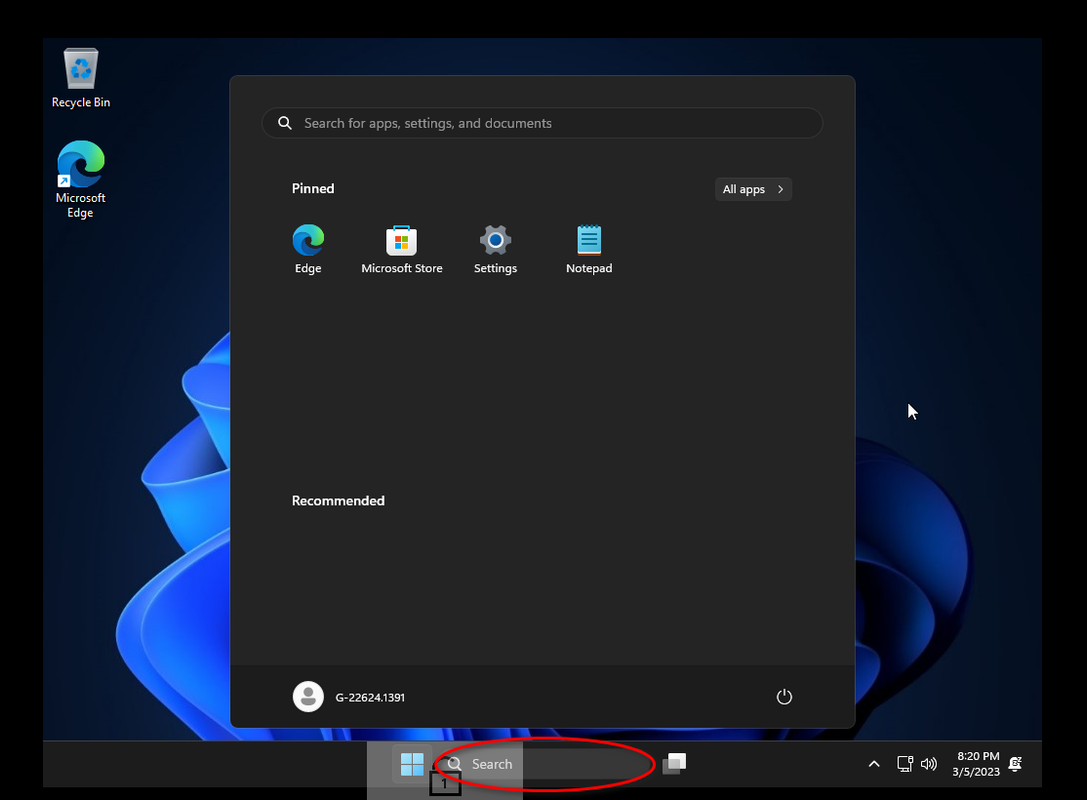
Task: Open the Recycle Bin on the desktop
Action: [x=81, y=78]
